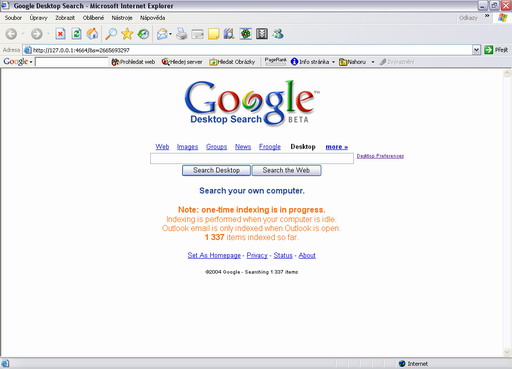Click the Back arrow button
Screen dimensions: 512x369
[11, 34]
